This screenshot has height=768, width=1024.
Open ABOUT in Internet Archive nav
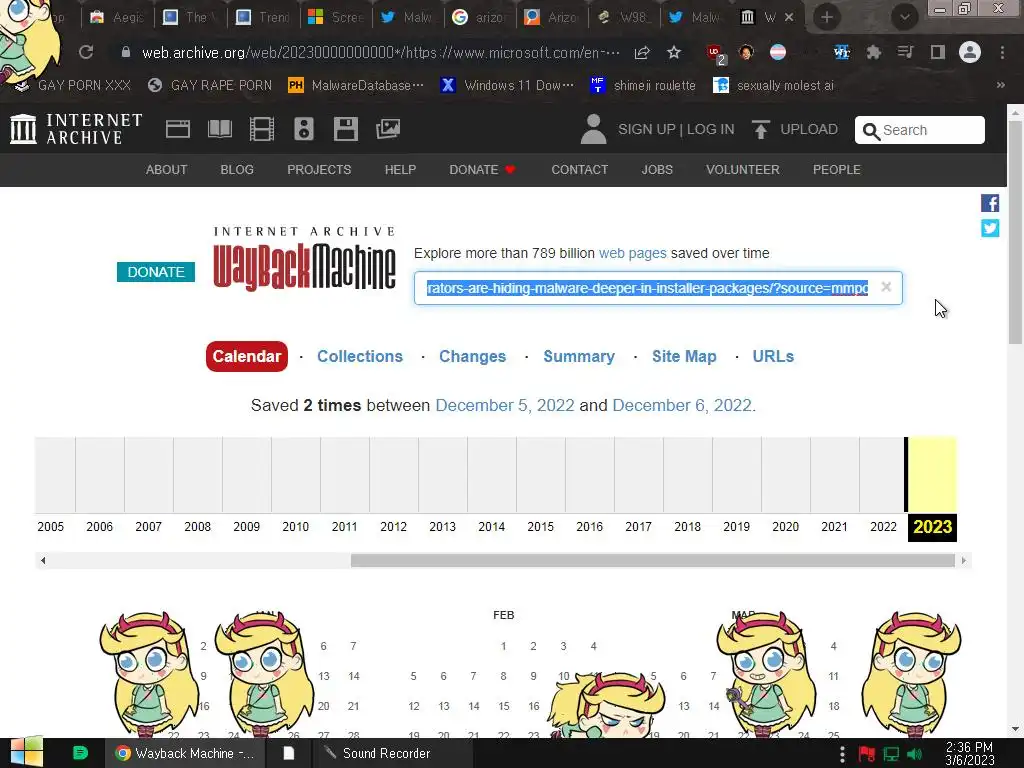[x=167, y=170]
